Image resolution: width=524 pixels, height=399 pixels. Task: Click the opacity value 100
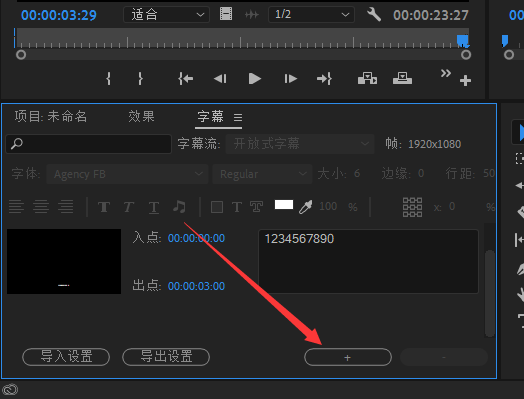coord(328,206)
